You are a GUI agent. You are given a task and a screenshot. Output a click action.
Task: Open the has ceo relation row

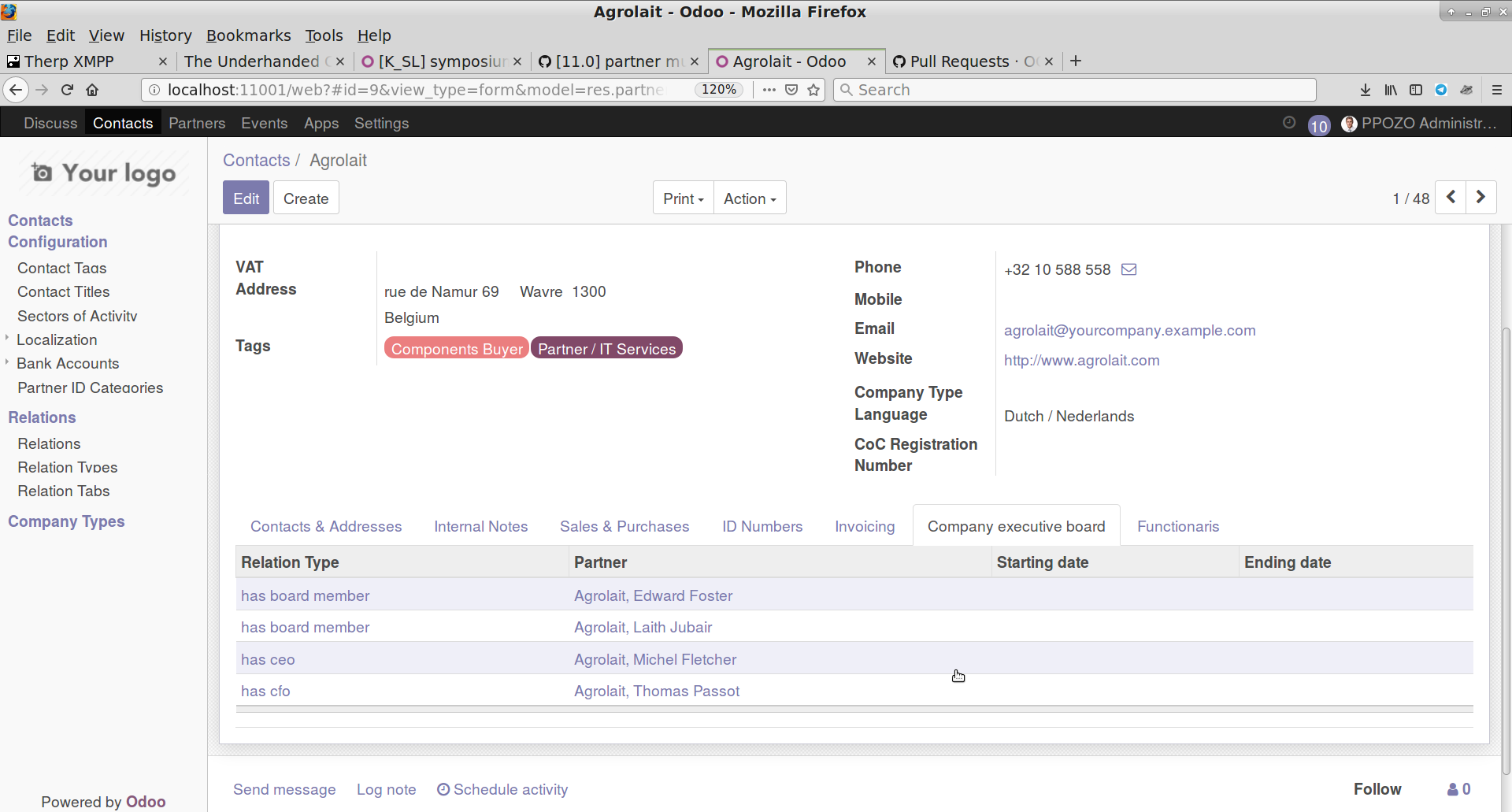(x=854, y=659)
